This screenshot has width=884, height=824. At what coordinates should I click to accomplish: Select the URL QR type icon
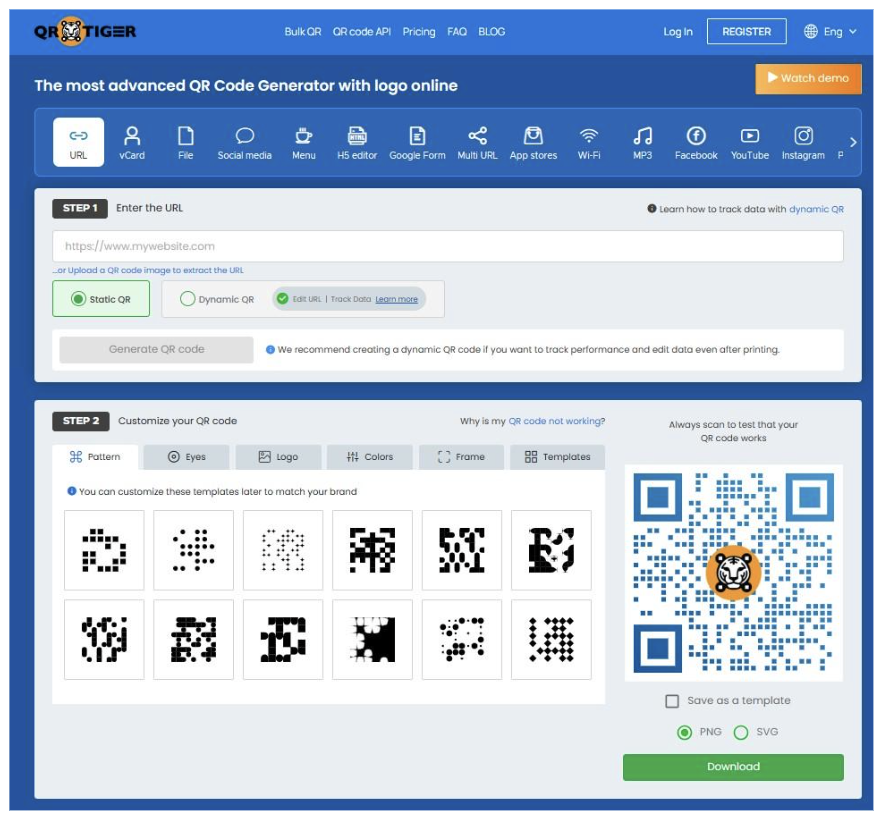78,142
